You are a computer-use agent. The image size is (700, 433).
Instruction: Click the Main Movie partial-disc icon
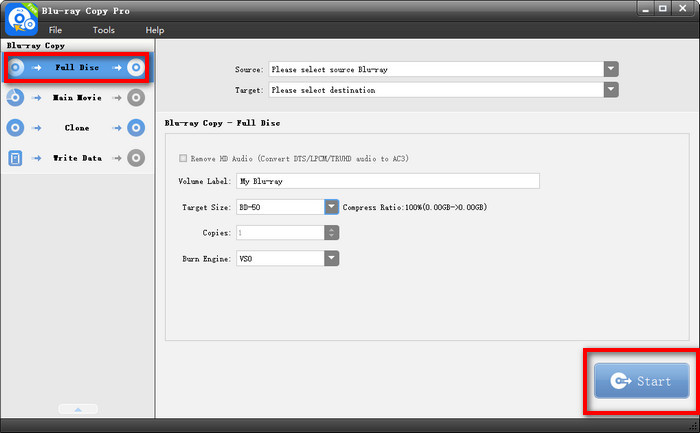point(16,98)
